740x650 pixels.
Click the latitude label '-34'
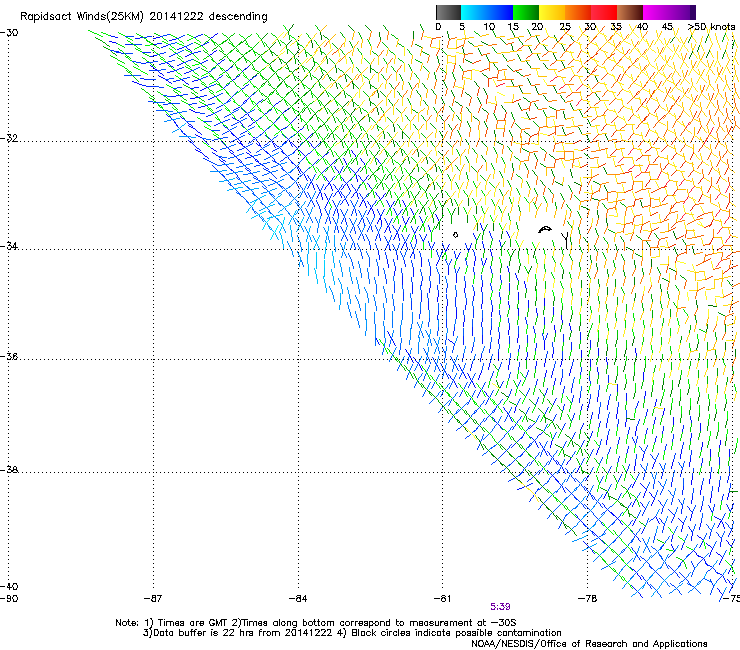point(9,246)
